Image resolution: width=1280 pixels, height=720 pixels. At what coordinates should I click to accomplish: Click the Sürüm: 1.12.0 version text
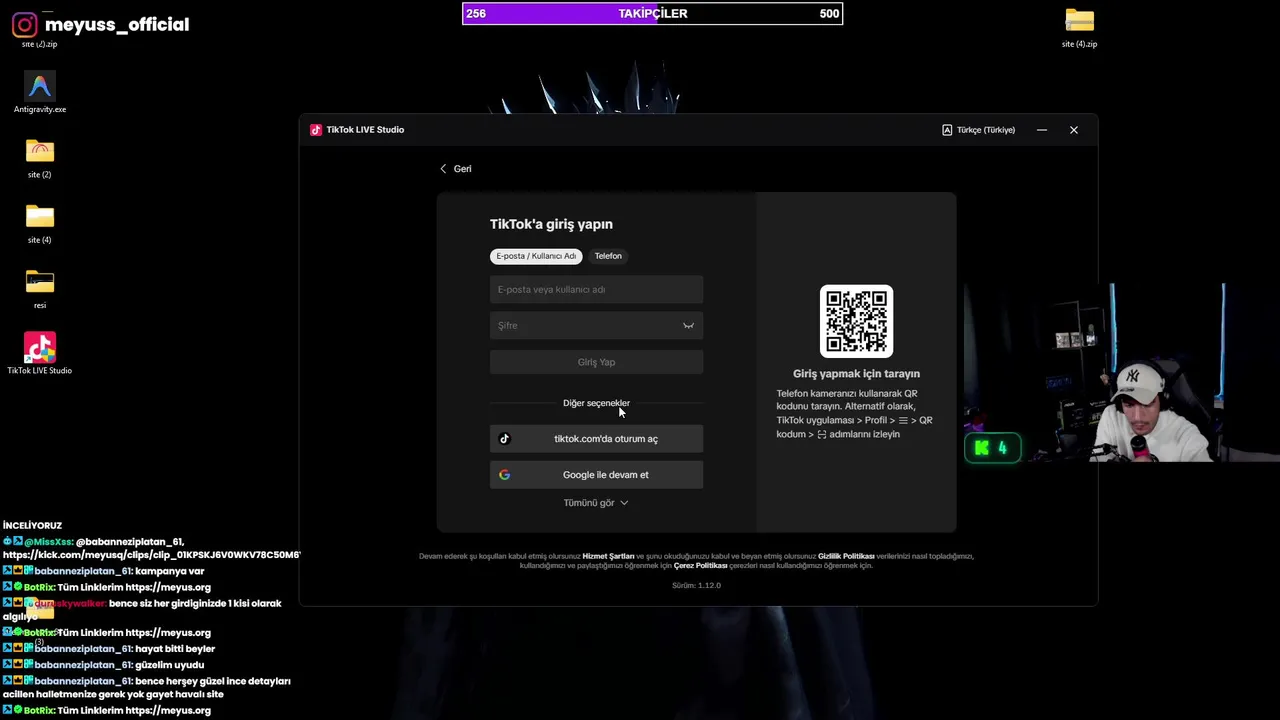[696, 585]
